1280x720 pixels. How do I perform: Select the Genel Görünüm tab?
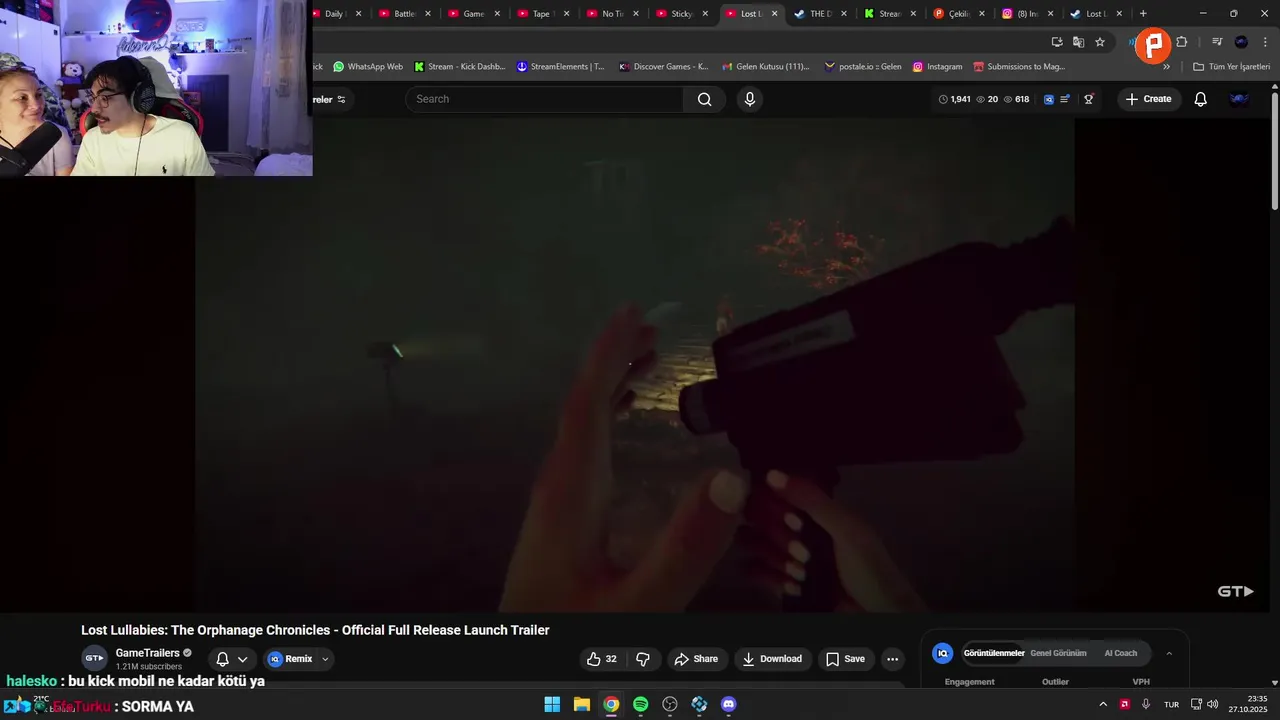click(x=1058, y=653)
